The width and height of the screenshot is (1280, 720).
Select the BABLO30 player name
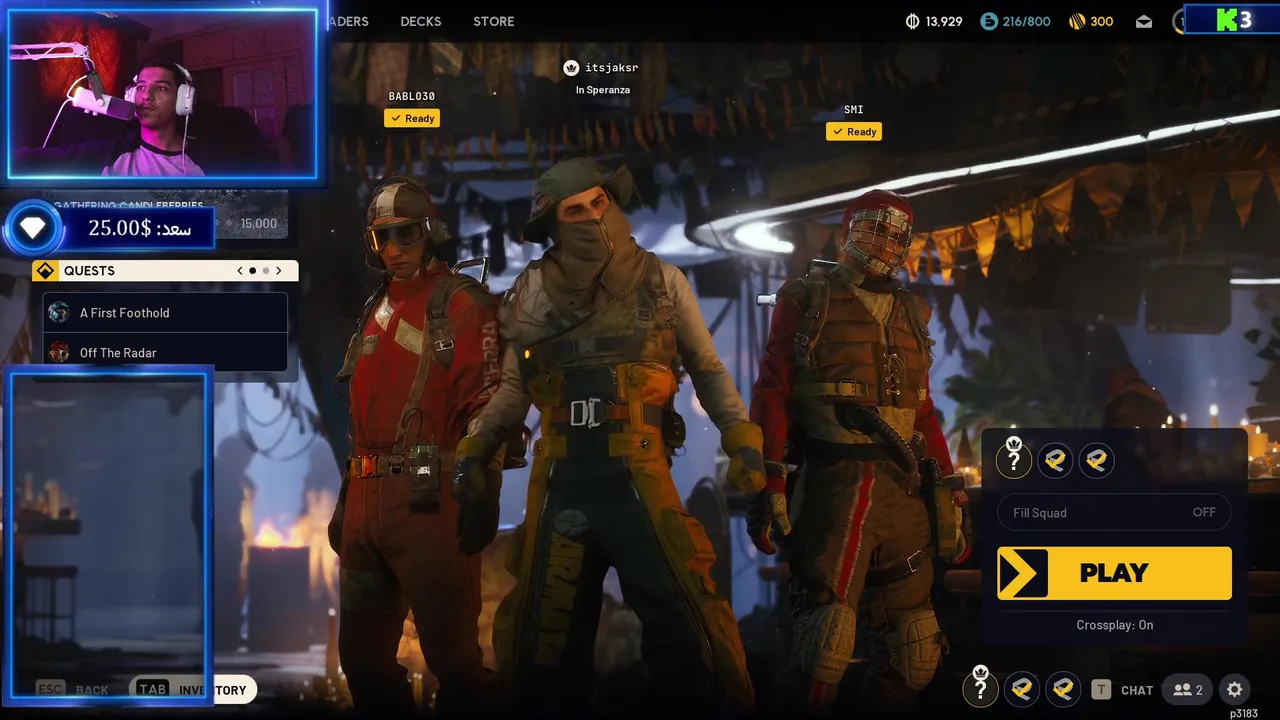point(412,96)
